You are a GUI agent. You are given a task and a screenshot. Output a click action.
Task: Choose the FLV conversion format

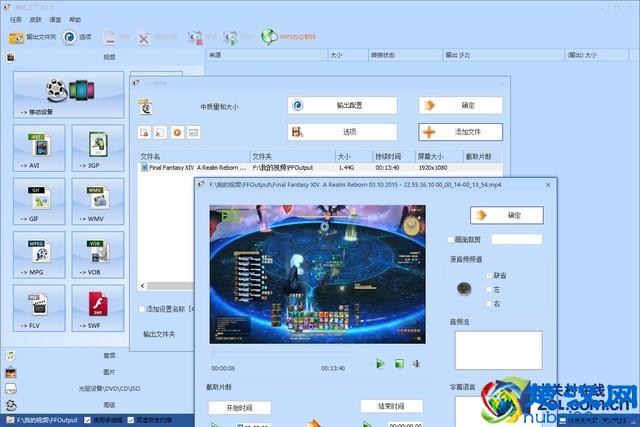point(39,308)
